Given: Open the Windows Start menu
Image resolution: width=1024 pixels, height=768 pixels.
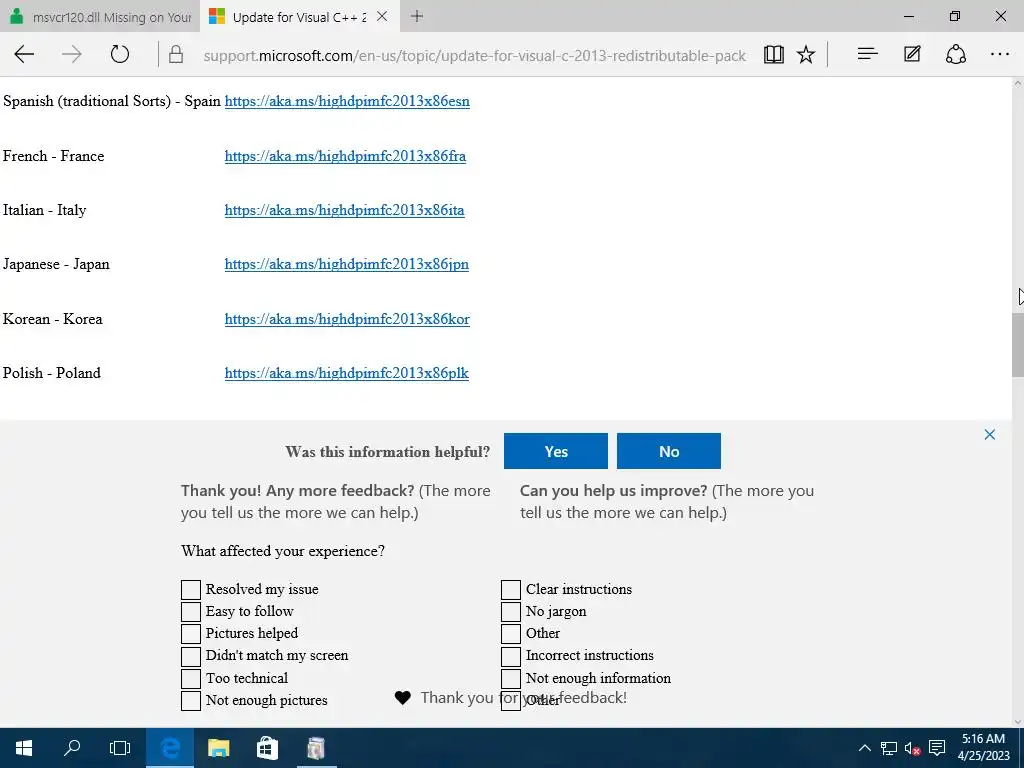Looking at the screenshot, I should click(24, 748).
